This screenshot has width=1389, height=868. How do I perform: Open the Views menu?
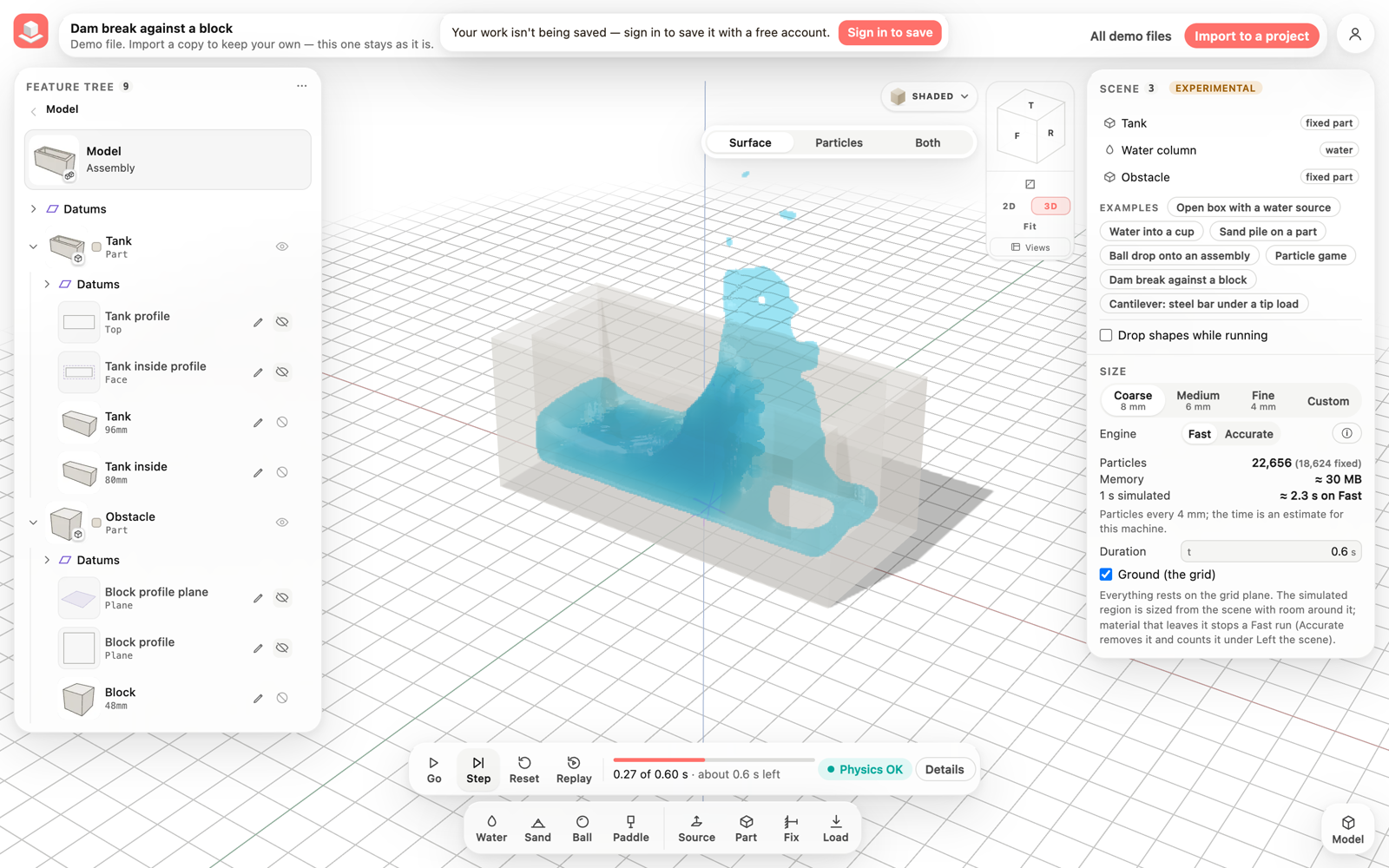pos(1030,247)
